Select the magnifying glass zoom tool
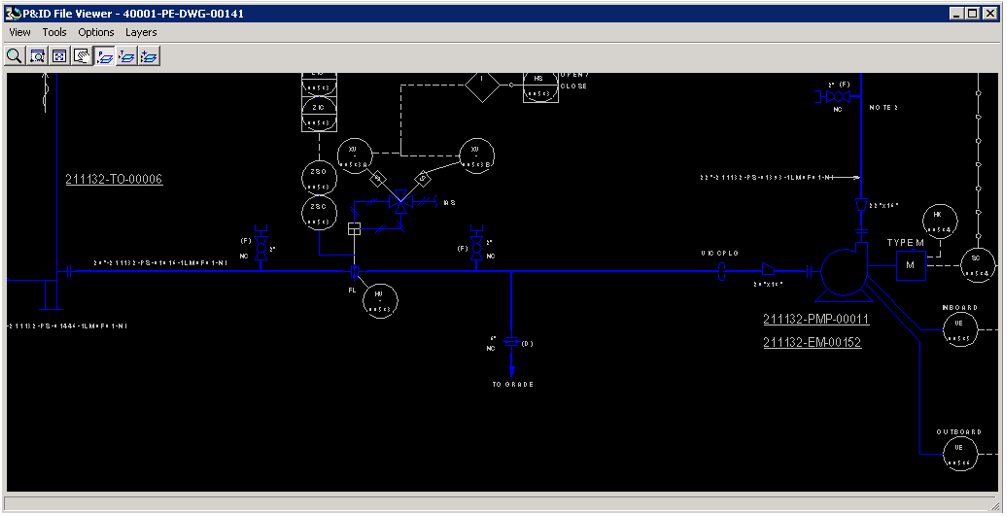Screen dimensions: 1007x517 14,56
